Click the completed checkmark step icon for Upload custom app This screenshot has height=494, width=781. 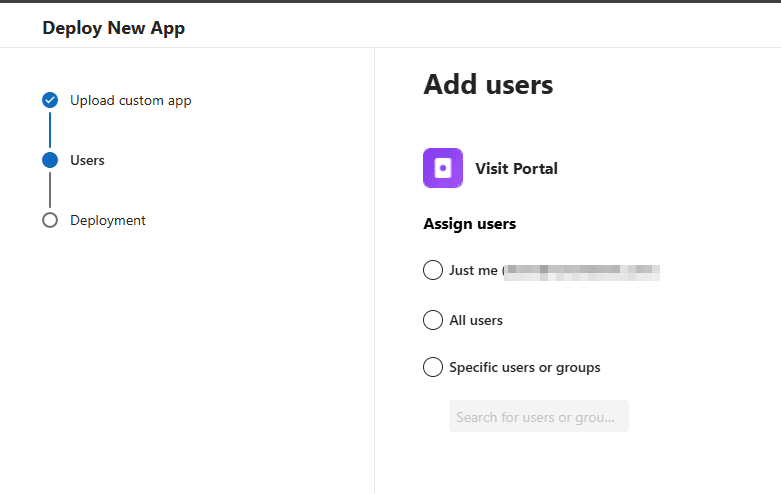(x=50, y=100)
